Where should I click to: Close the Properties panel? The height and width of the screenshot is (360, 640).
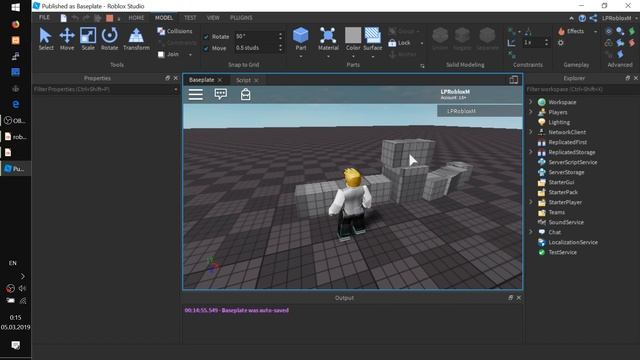click(176, 78)
